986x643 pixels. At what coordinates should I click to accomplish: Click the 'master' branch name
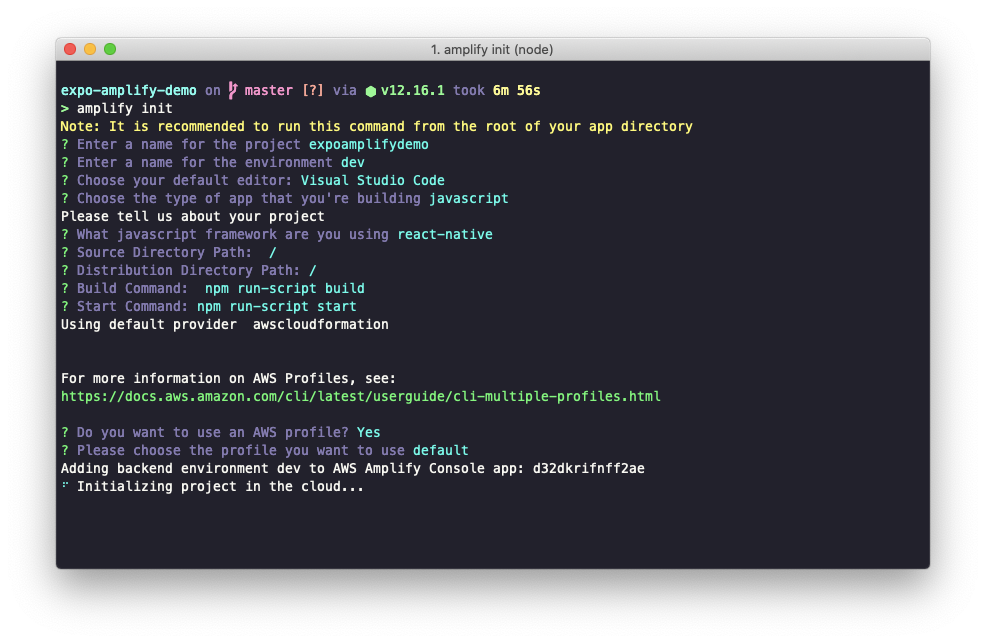(x=269, y=91)
